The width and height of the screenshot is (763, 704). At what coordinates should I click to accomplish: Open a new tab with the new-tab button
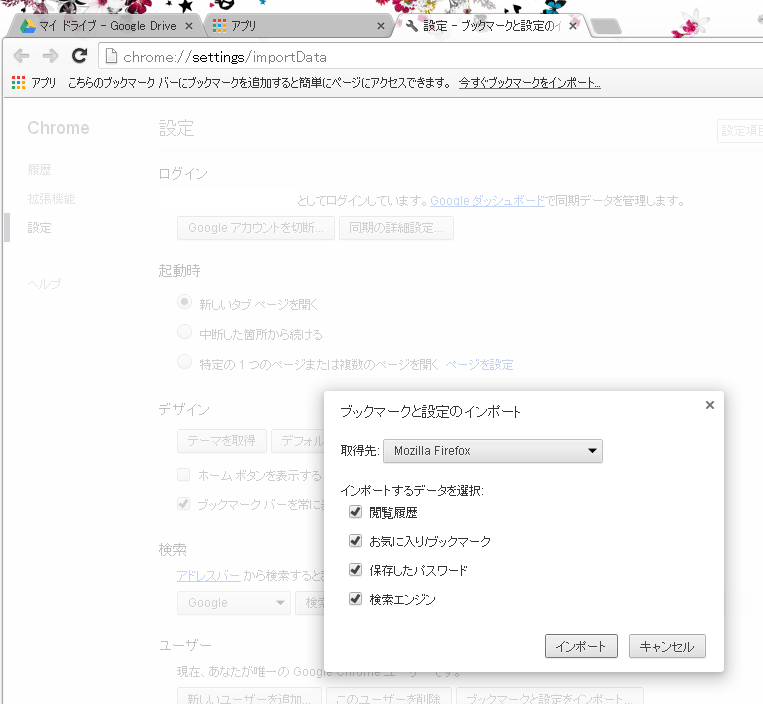pos(606,26)
